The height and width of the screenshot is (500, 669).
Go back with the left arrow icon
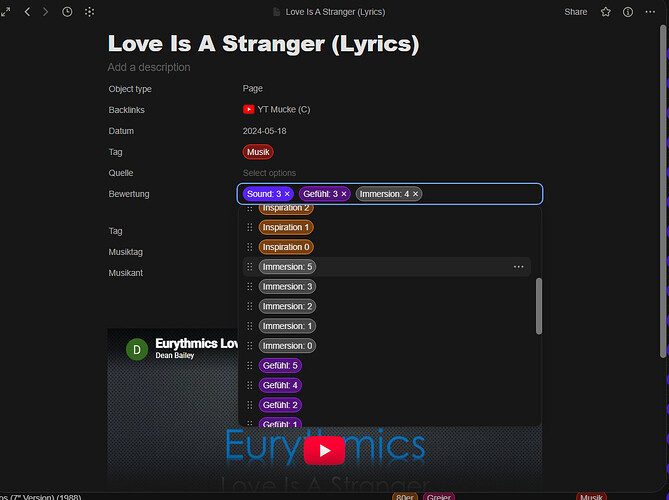(27, 12)
